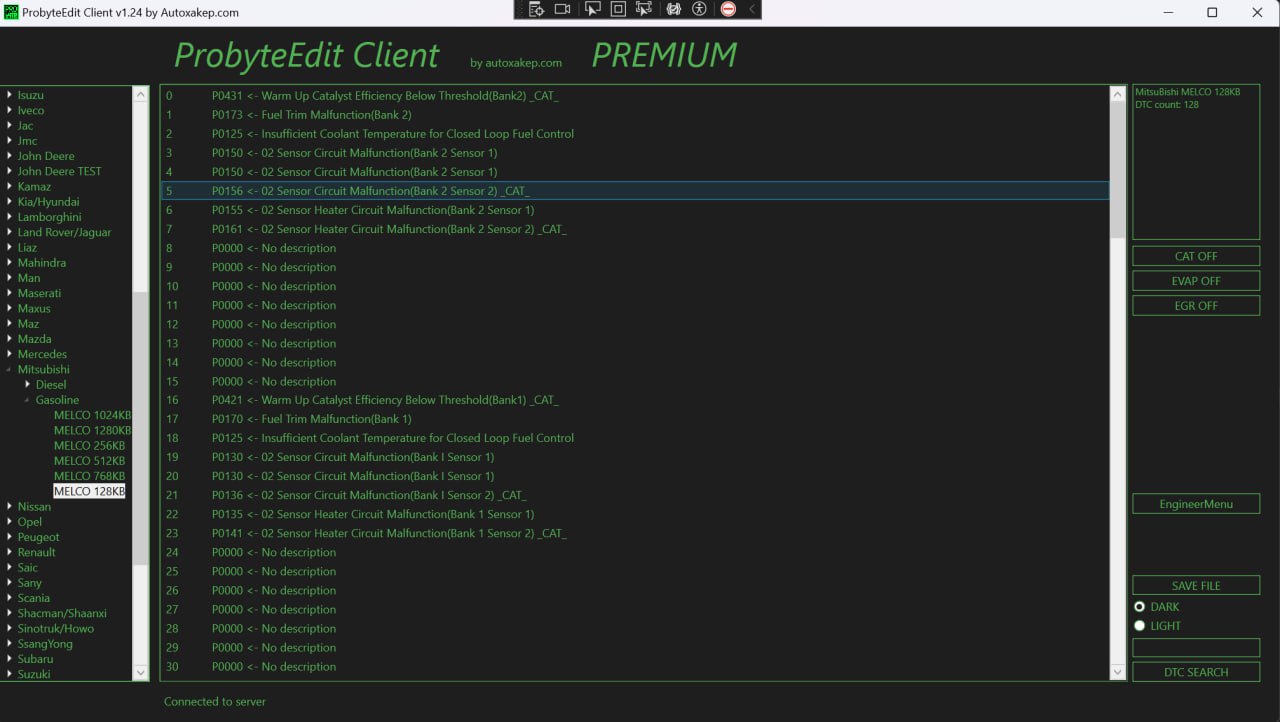Image resolution: width=1280 pixels, height=722 pixels.
Task: Expand the Nissan tree node
Action: click(x=9, y=507)
